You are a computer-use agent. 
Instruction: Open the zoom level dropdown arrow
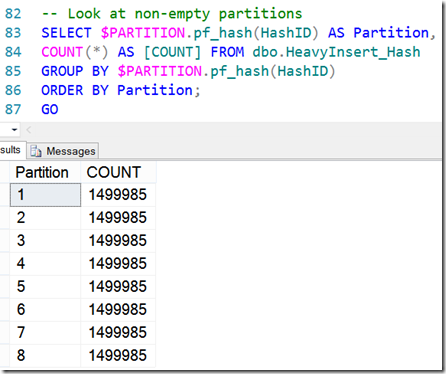pyautogui.click(x=14, y=129)
